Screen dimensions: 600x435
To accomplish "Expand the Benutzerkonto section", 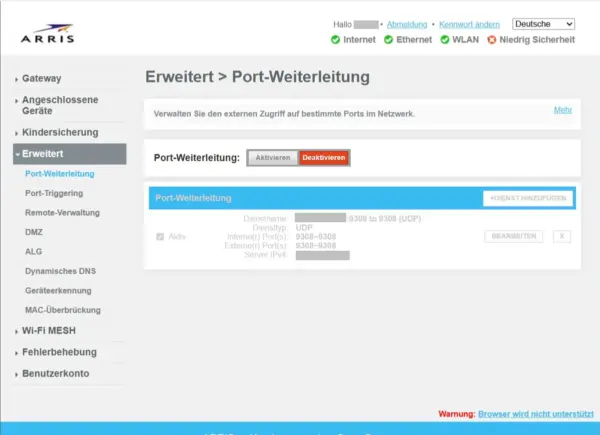I will click(x=55, y=373).
